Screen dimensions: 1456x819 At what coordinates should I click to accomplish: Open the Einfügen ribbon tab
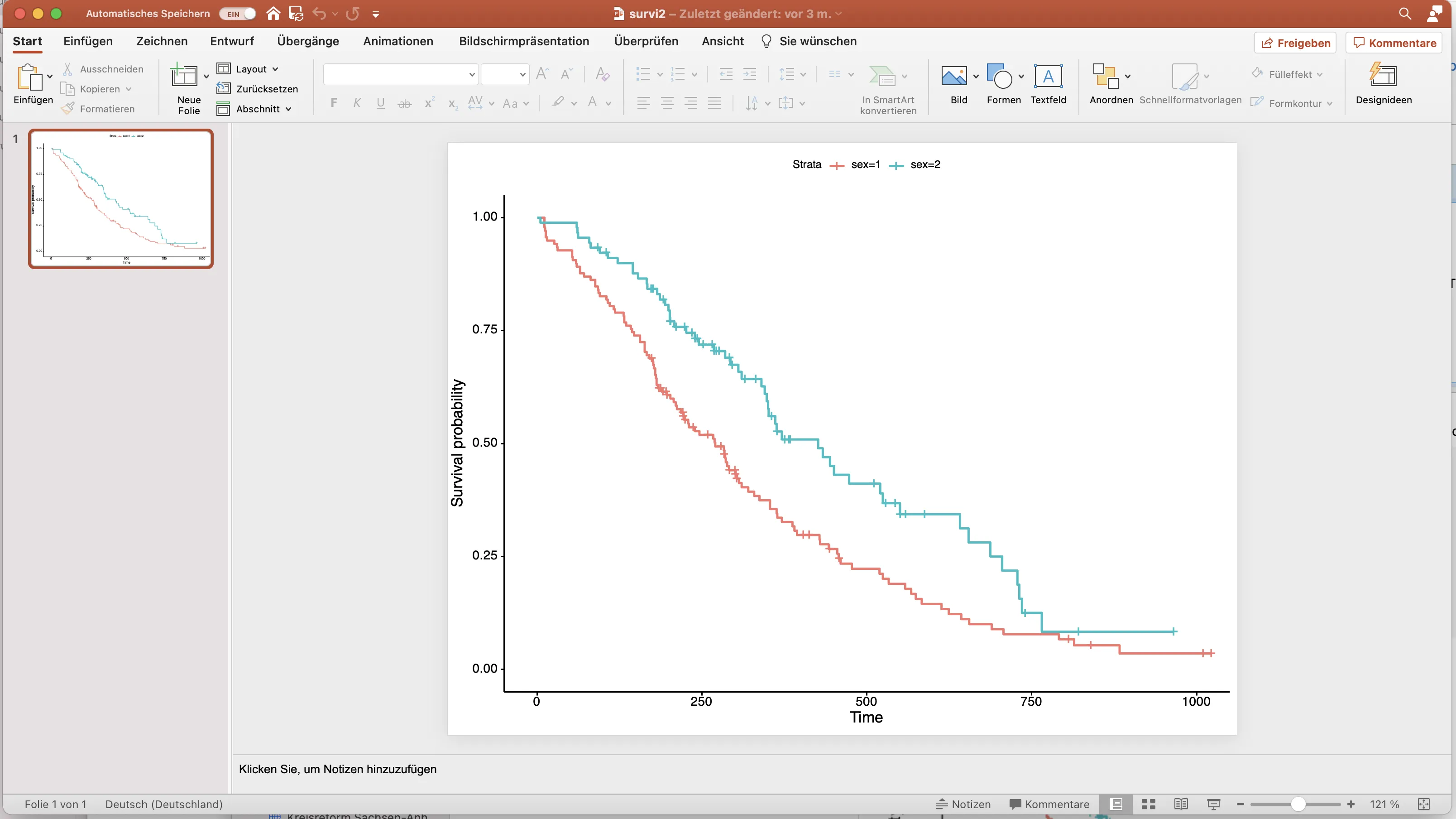click(88, 41)
